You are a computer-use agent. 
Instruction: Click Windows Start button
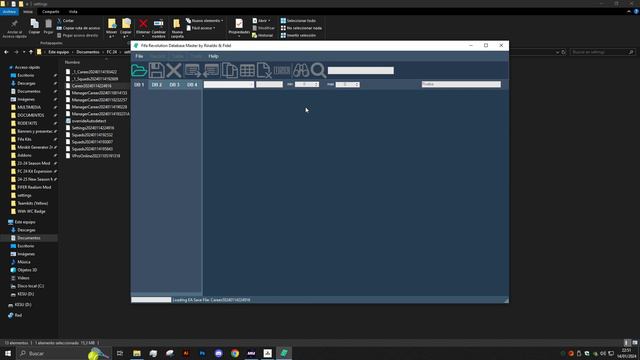click(8, 353)
